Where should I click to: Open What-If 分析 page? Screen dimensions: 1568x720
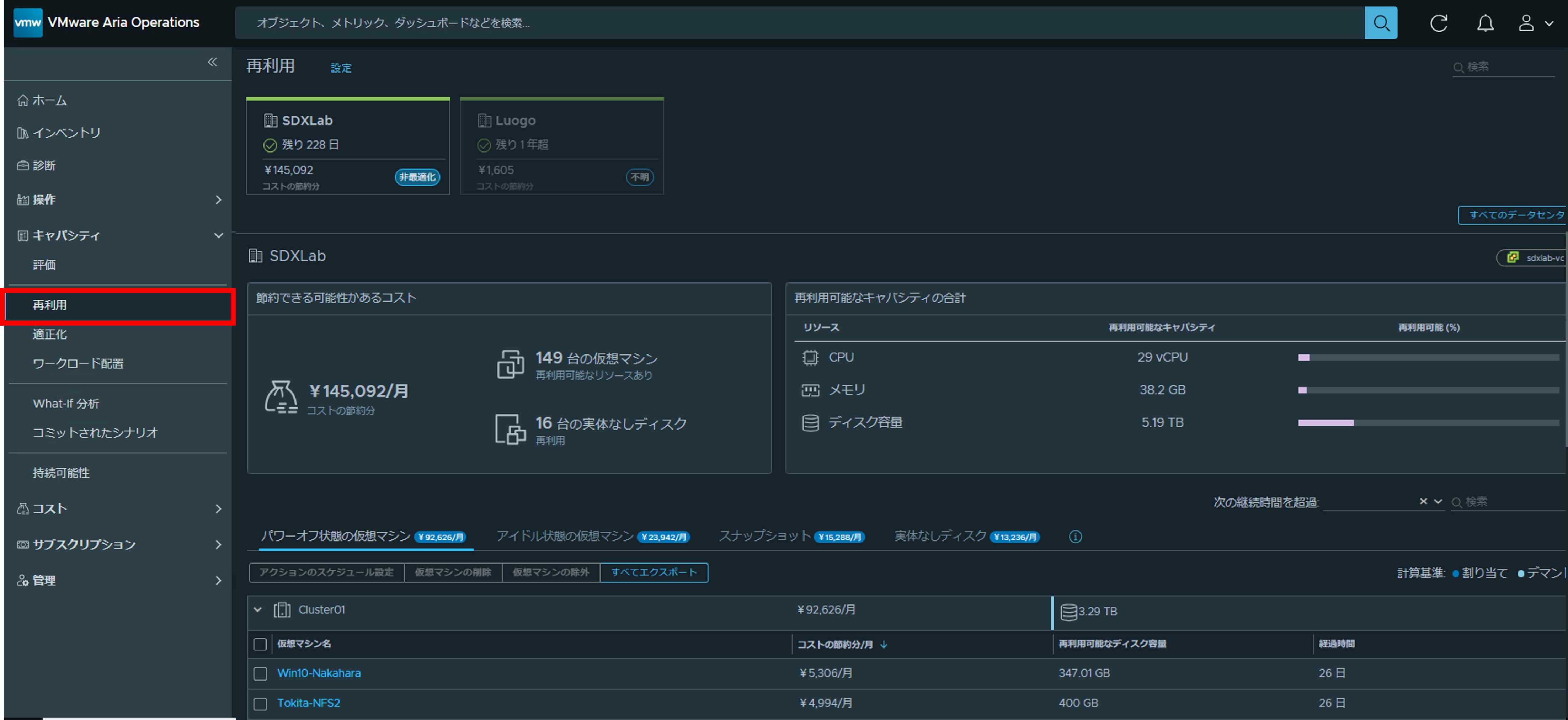click(66, 404)
